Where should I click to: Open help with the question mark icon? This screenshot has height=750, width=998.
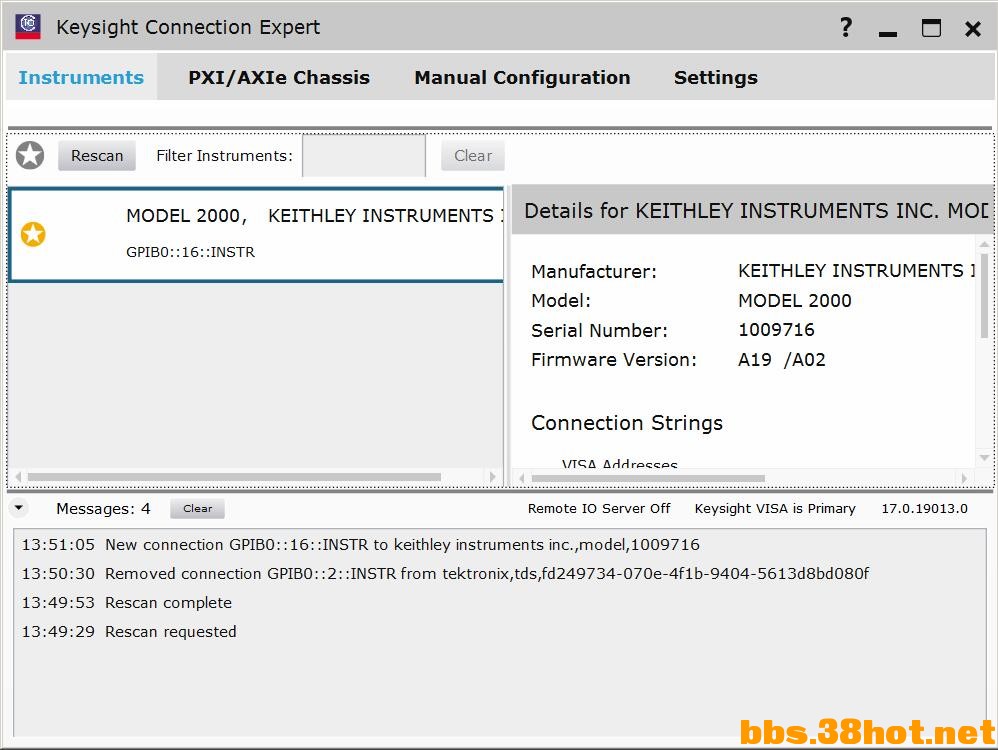pos(845,27)
